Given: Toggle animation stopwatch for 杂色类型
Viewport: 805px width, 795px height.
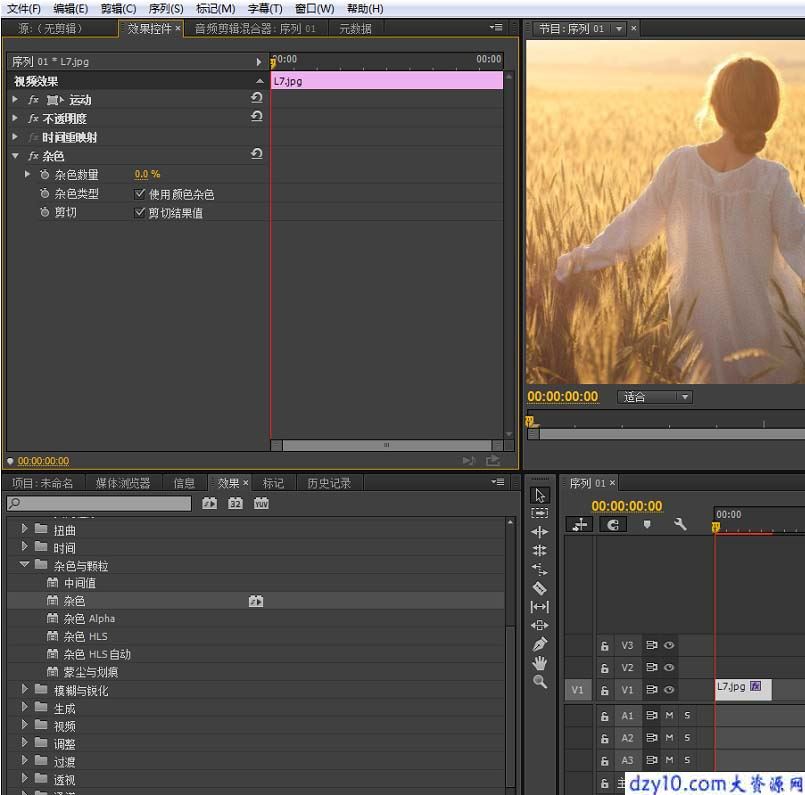Looking at the screenshot, I should 45,193.
